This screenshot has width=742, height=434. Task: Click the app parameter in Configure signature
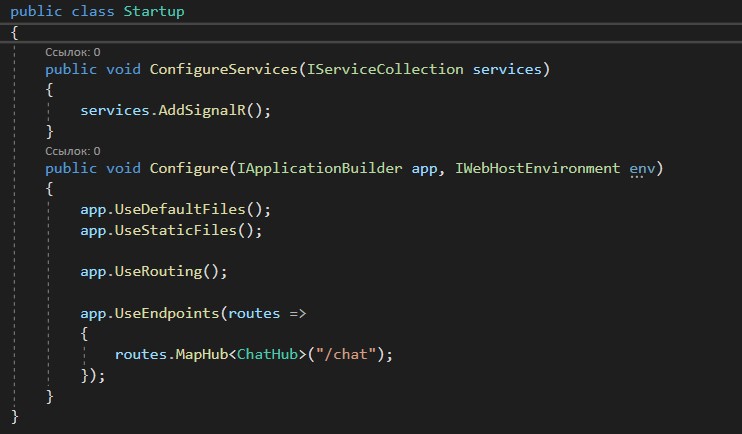pos(424,169)
